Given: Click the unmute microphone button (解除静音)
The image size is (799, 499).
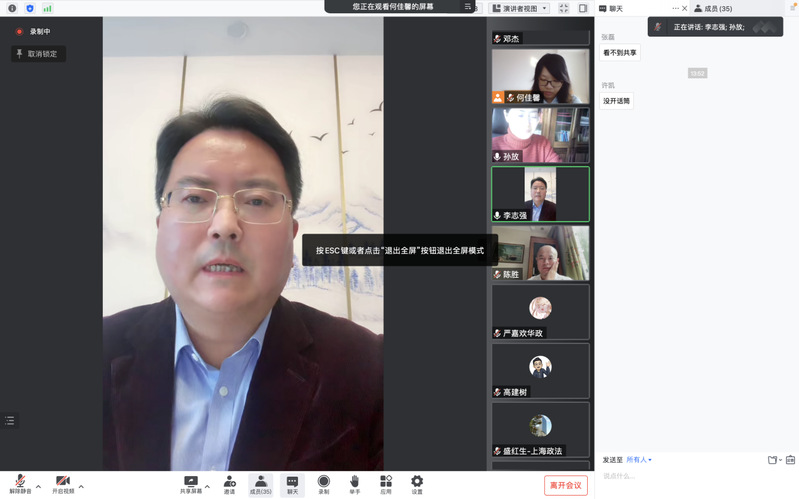Looking at the screenshot, I should (20, 484).
